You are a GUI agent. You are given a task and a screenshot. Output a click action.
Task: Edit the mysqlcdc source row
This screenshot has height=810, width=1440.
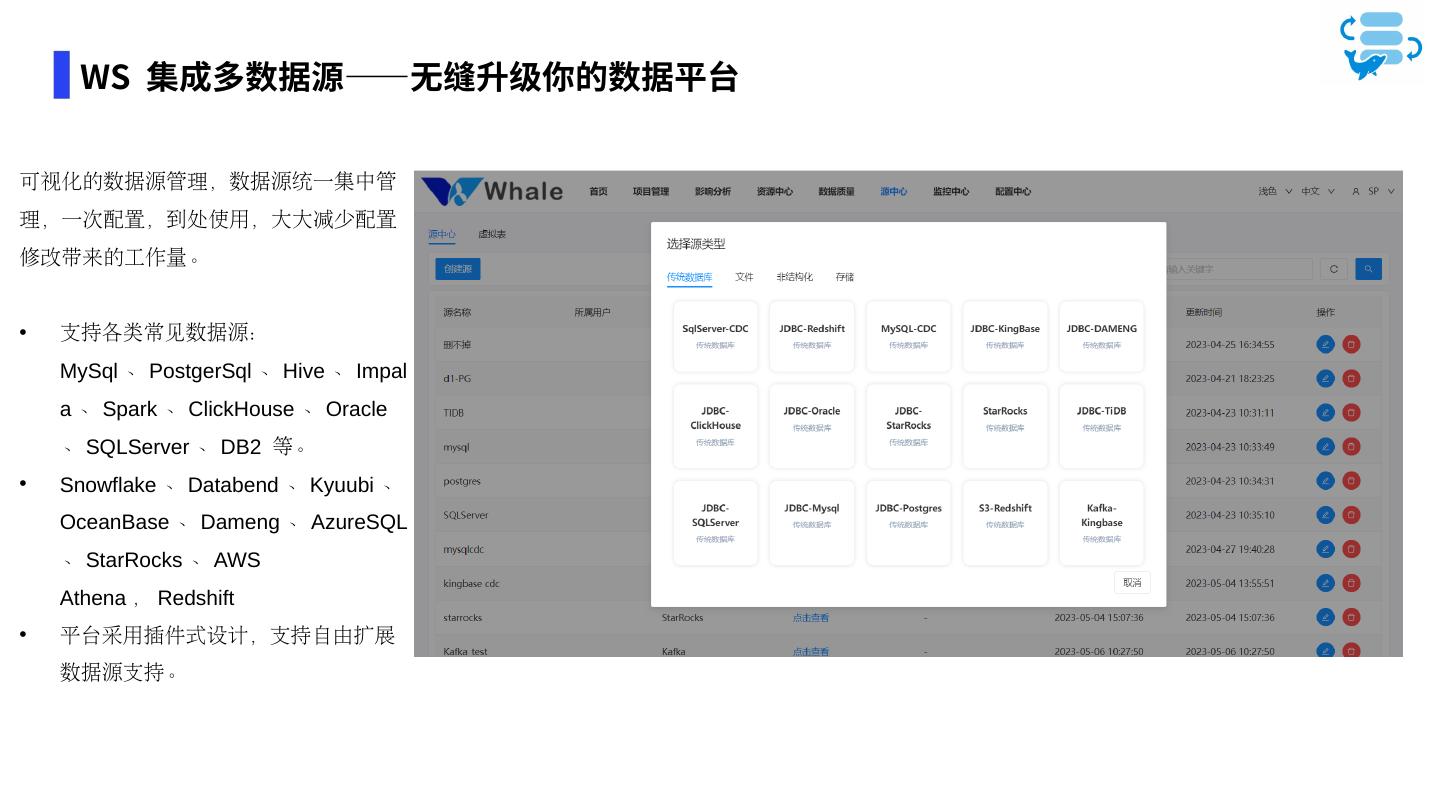[1325, 548]
